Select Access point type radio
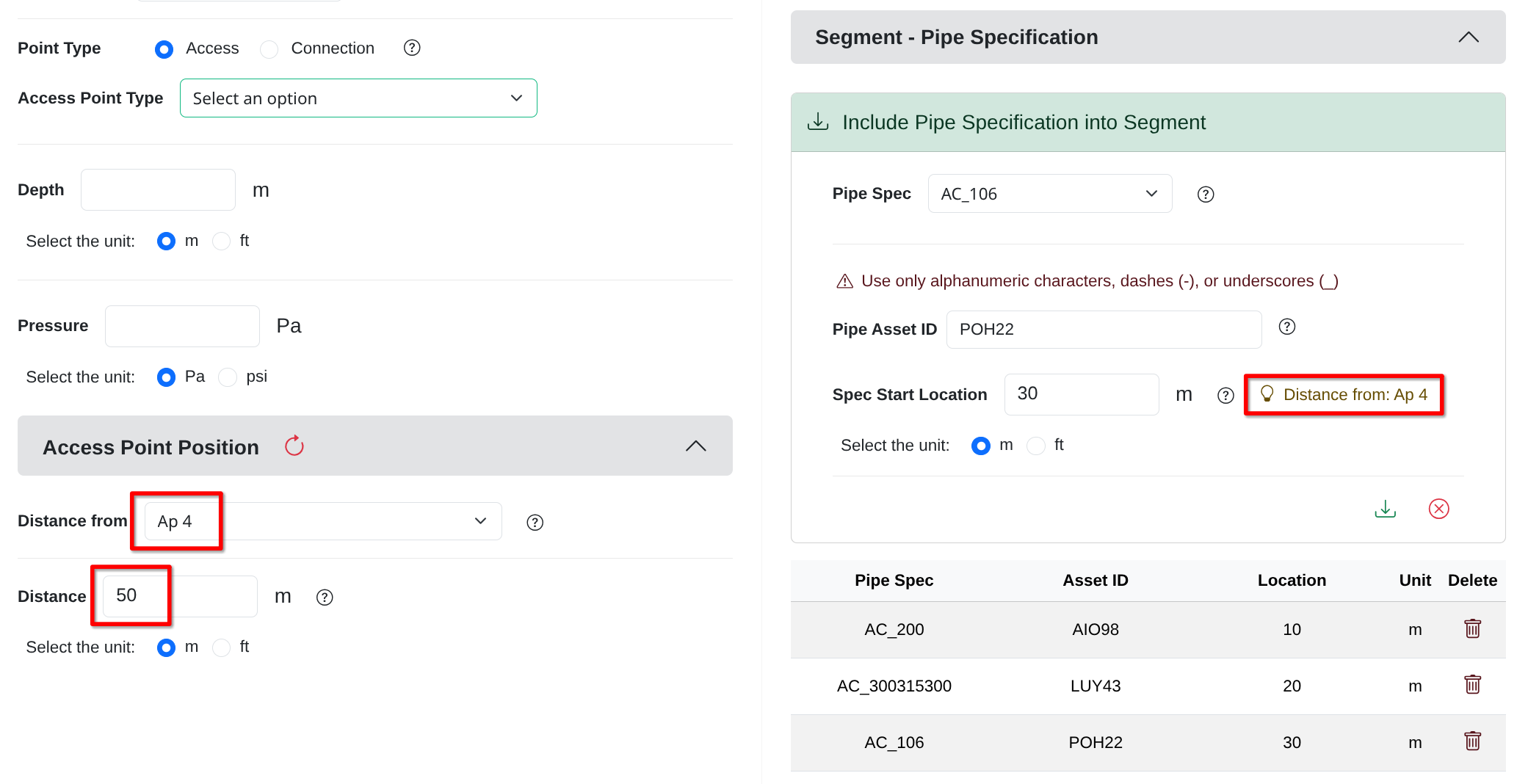 tap(164, 49)
